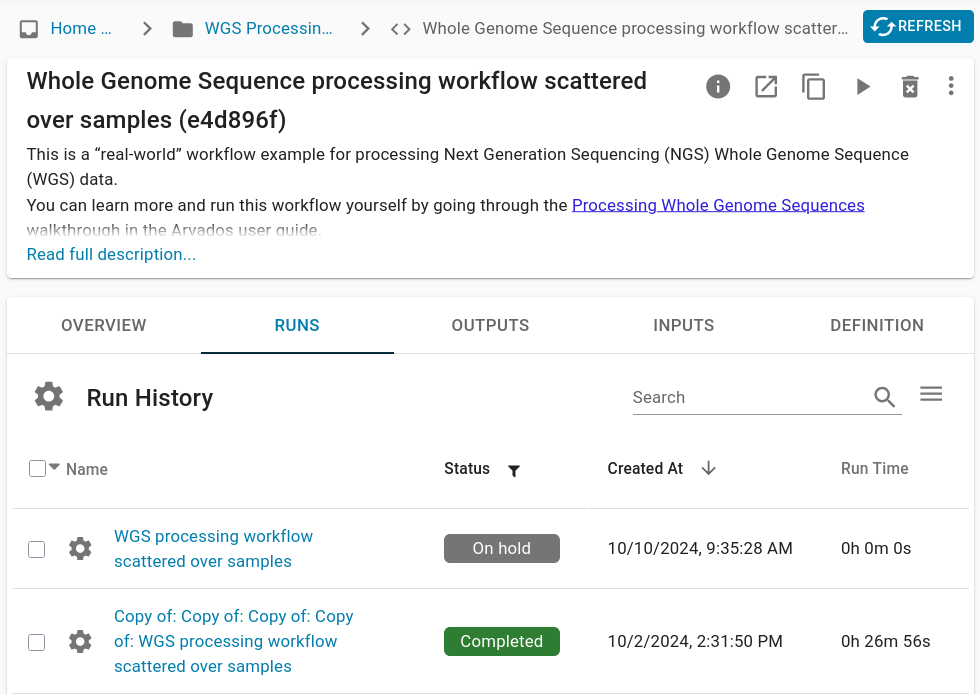Check the select-all runs checkbox
The image size is (980, 694).
tap(36, 468)
